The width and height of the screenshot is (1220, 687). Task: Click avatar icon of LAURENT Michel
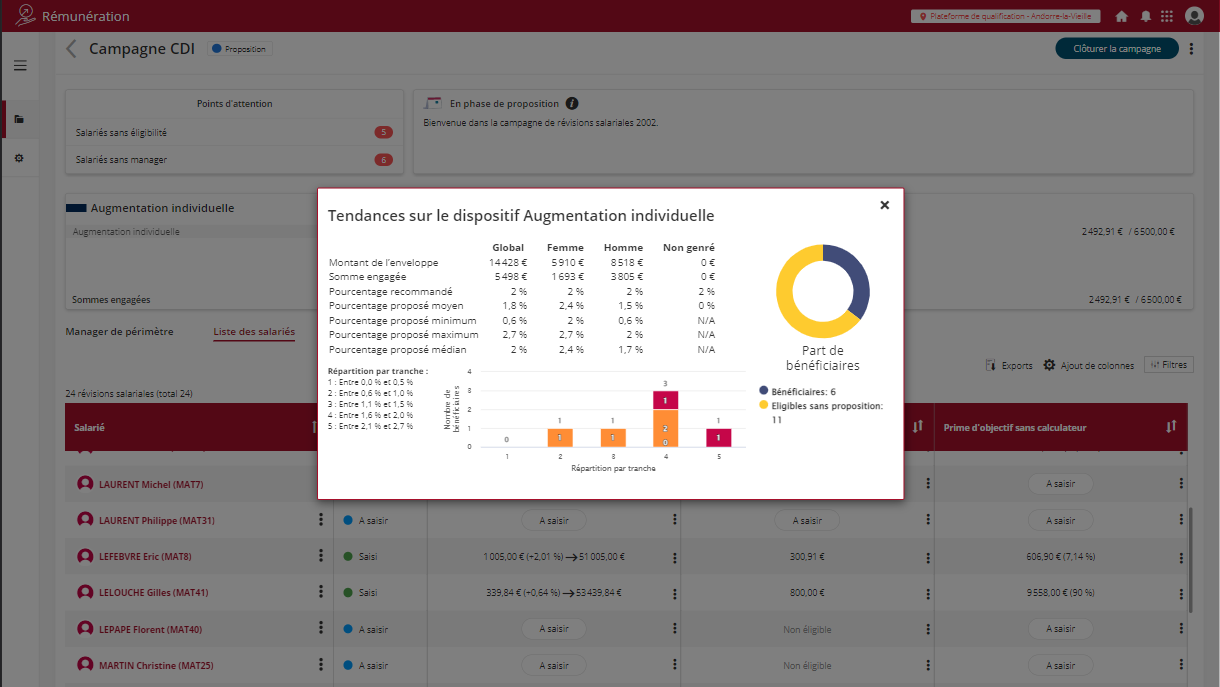(x=85, y=484)
